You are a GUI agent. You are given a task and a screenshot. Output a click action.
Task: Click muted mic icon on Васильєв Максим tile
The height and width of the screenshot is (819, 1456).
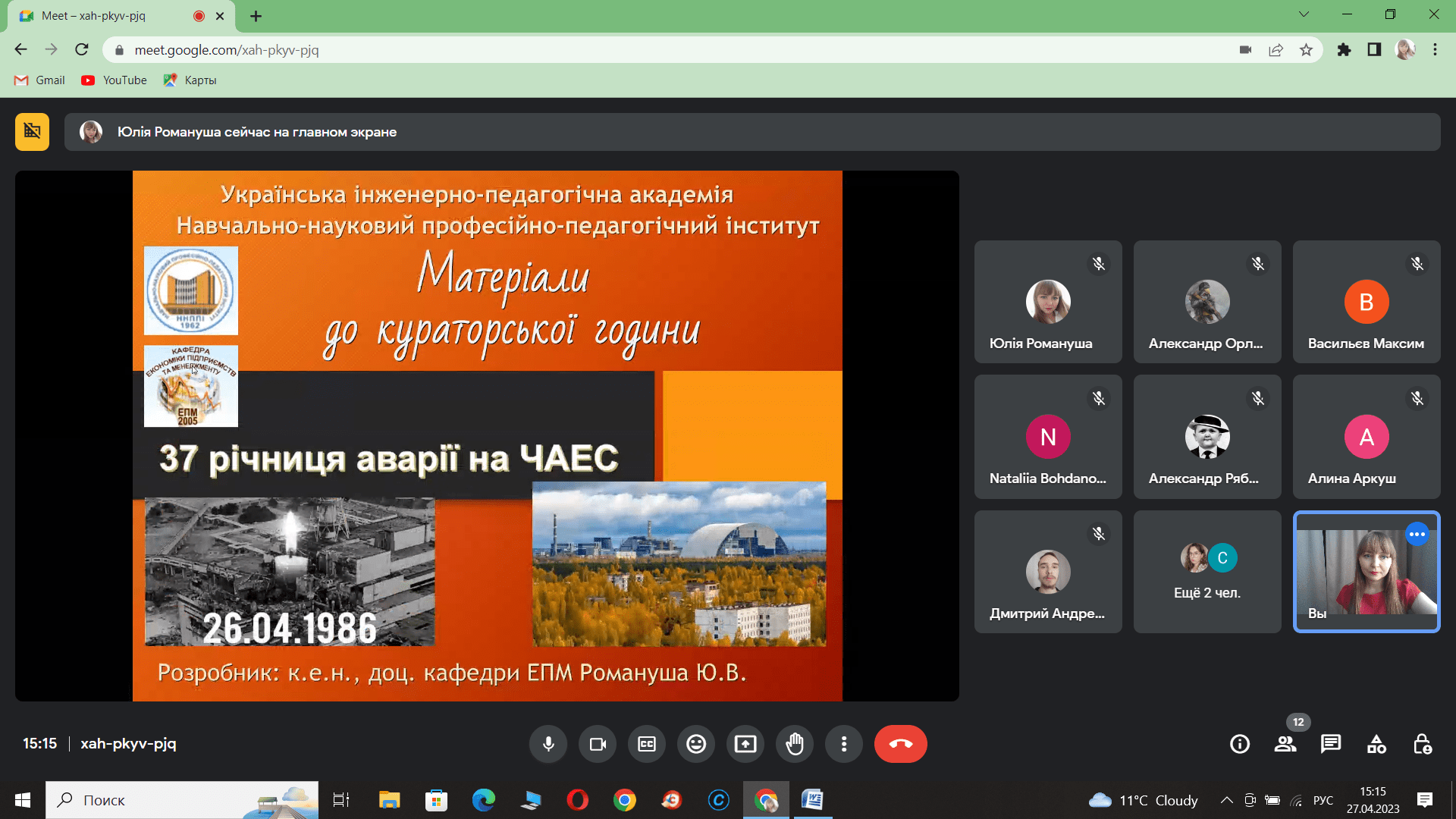(1417, 264)
